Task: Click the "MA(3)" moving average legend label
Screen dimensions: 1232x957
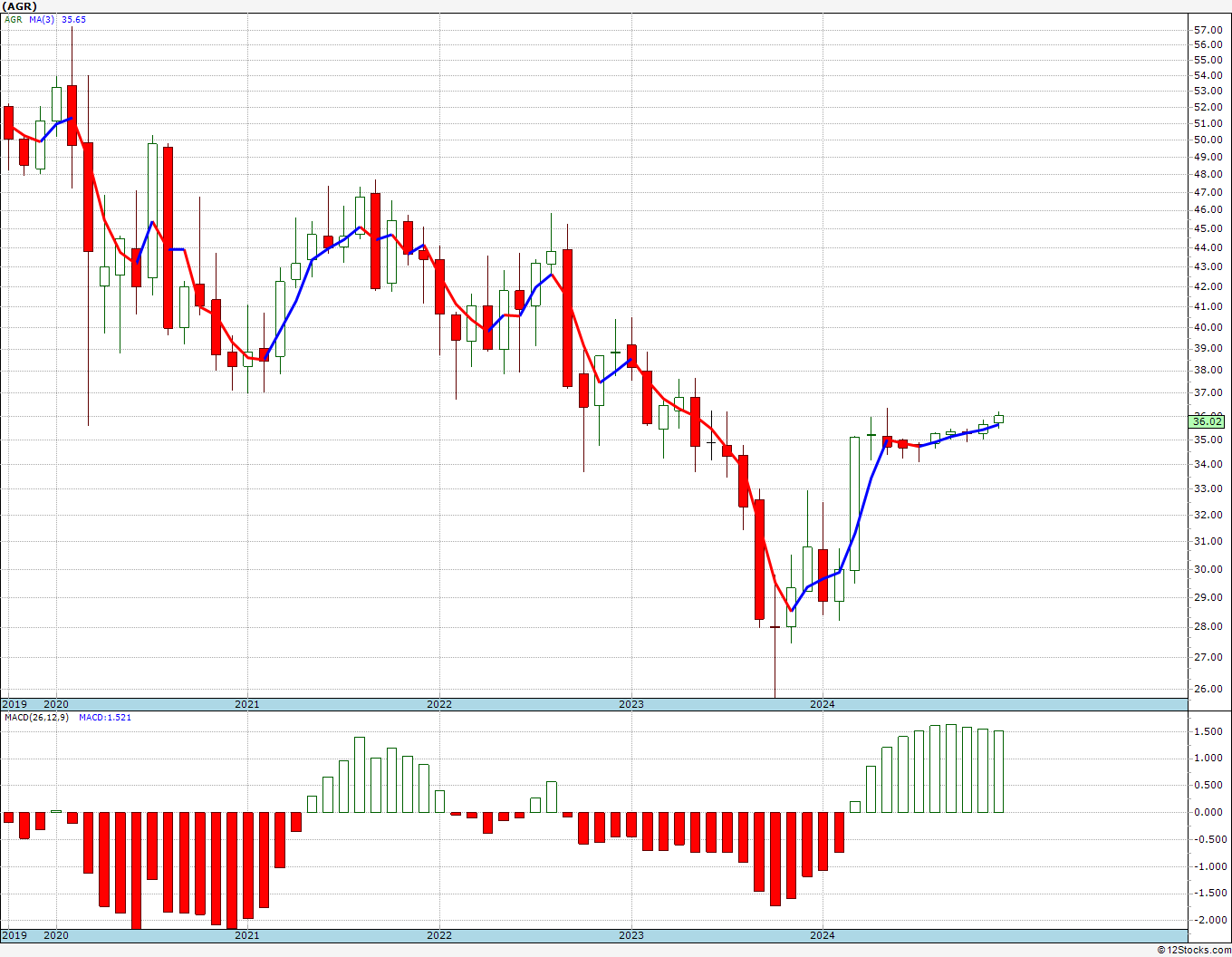Action: point(42,19)
